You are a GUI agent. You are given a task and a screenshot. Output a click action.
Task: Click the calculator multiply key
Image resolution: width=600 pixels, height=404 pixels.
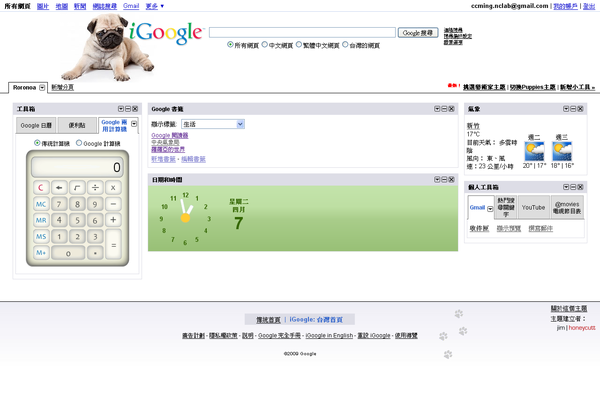[x=113, y=187]
